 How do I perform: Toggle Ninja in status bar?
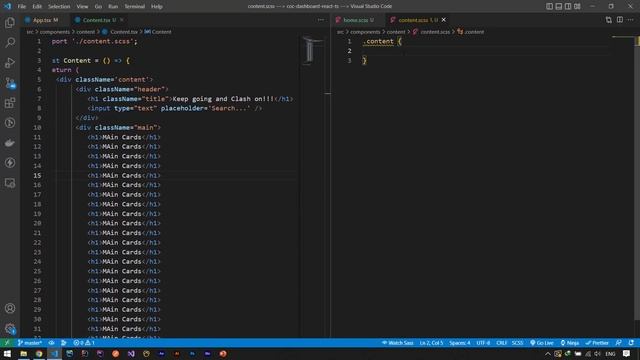[x=570, y=343]
